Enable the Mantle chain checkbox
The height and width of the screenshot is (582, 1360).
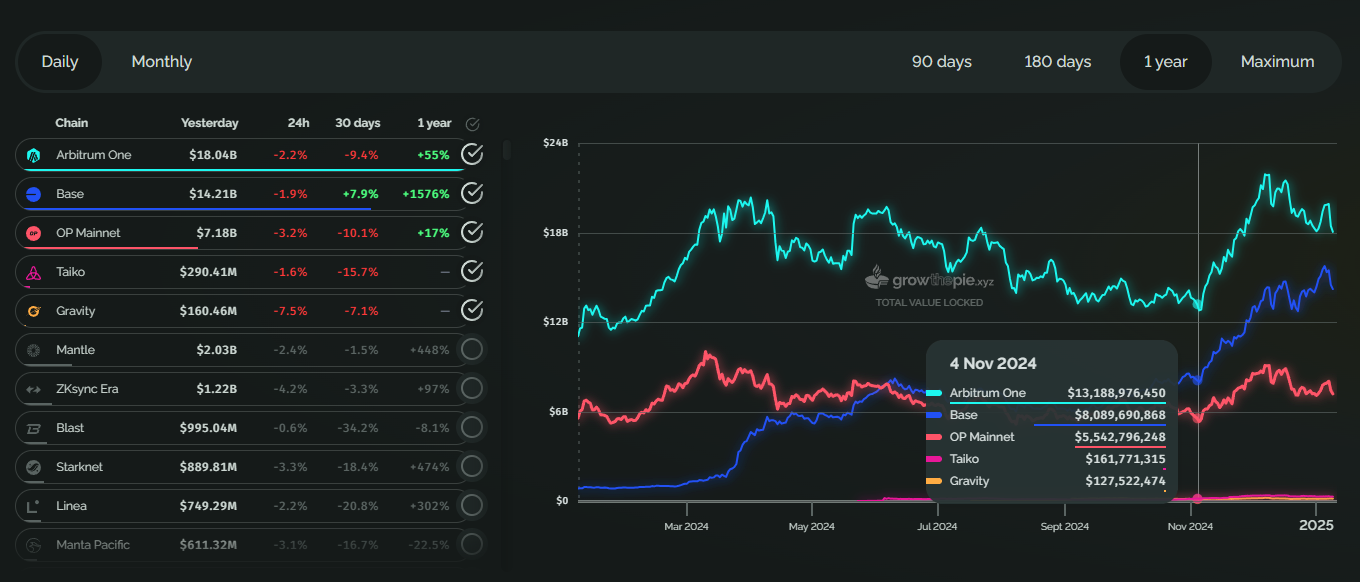[x=472, y=349]
